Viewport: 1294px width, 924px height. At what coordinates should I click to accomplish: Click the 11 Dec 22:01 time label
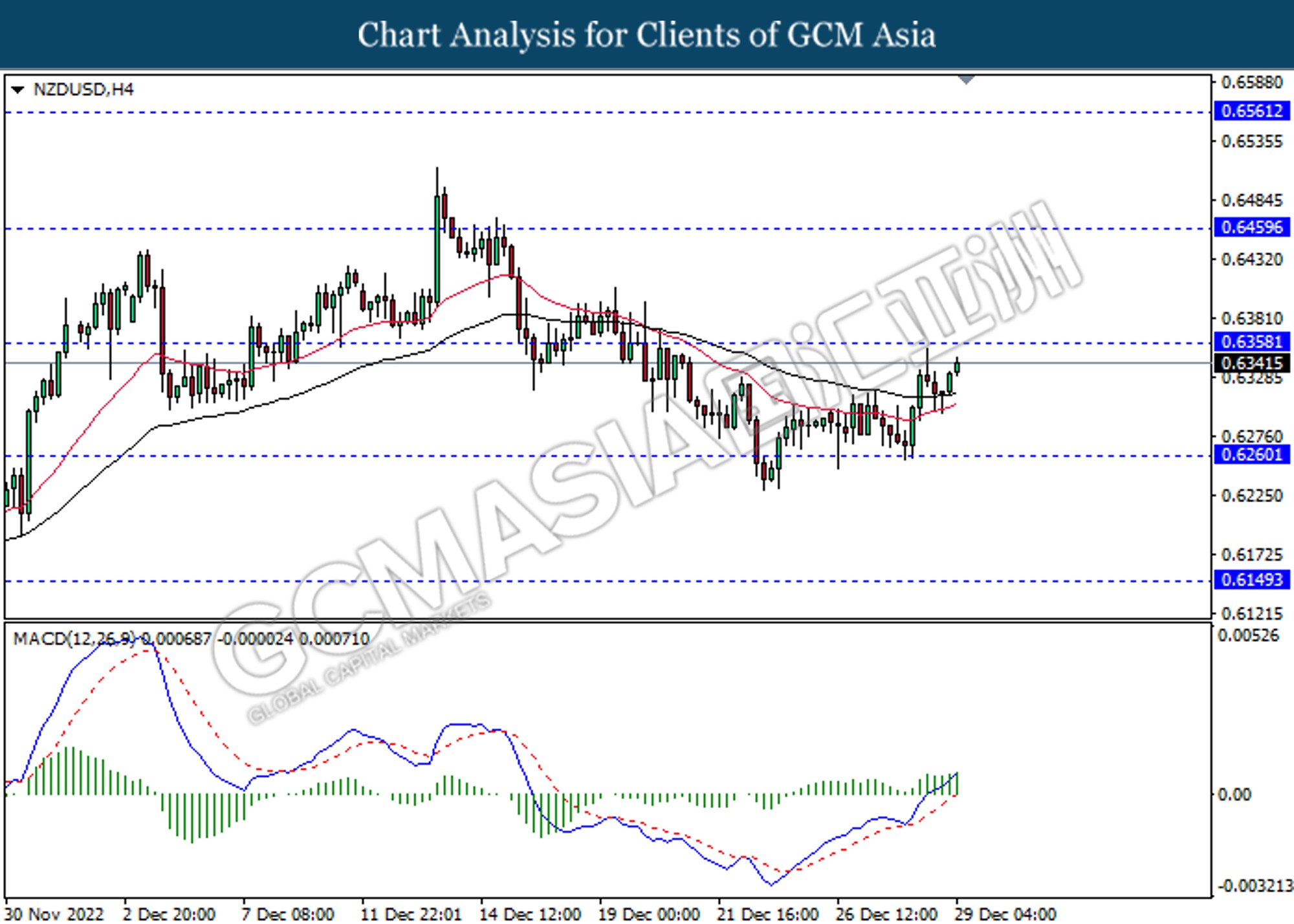click(x=411, y=914)
